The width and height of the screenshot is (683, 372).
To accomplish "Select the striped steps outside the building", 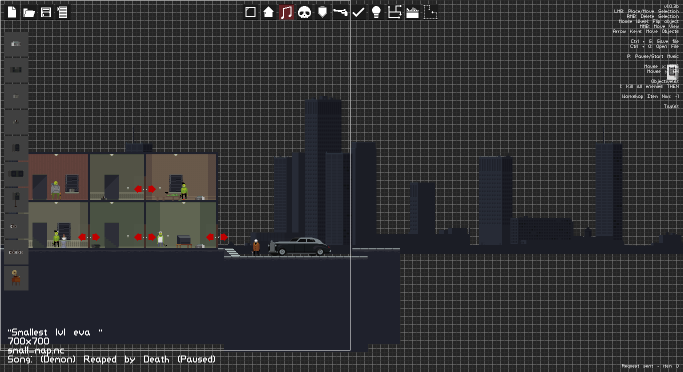I will click(x=232, y=252).
